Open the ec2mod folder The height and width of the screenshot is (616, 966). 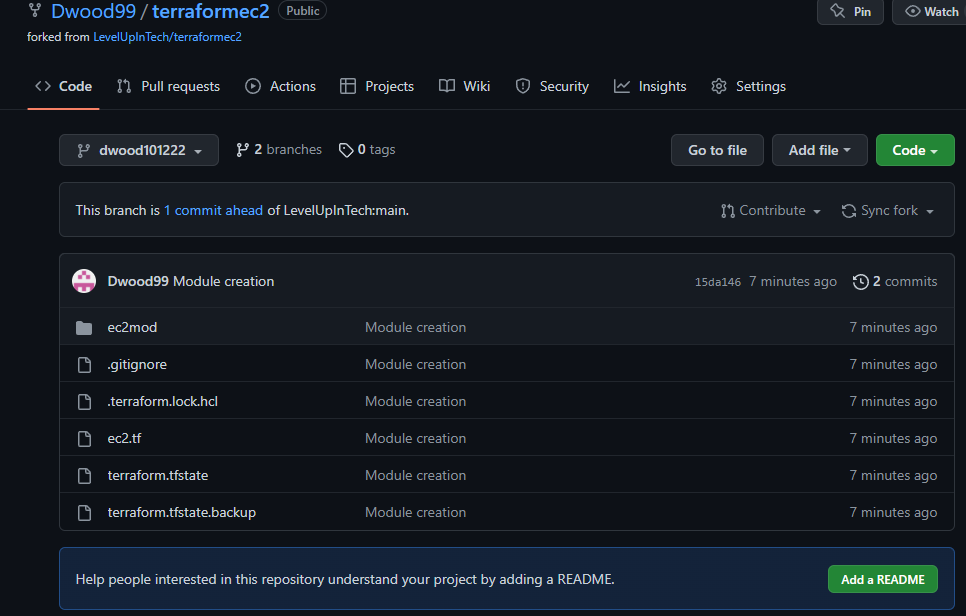(x=132, y=328)
